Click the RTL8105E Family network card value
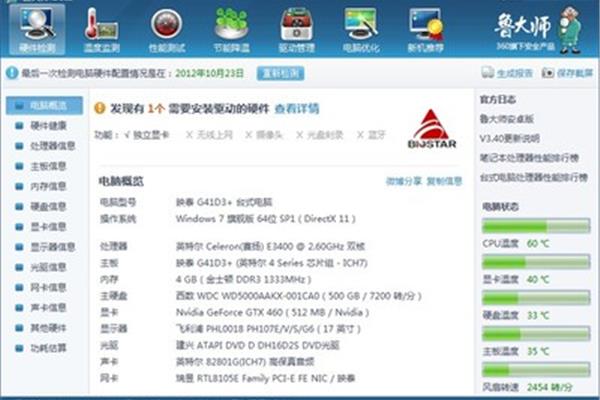Viewport: 600px width, 400px height. (x=266, y=378)
